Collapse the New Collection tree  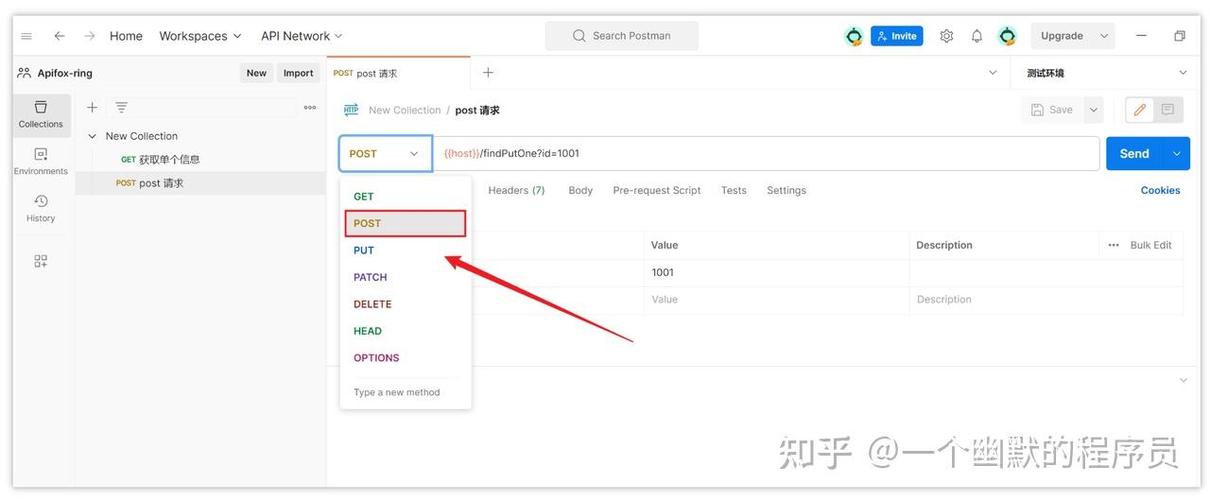pos(92,136)
